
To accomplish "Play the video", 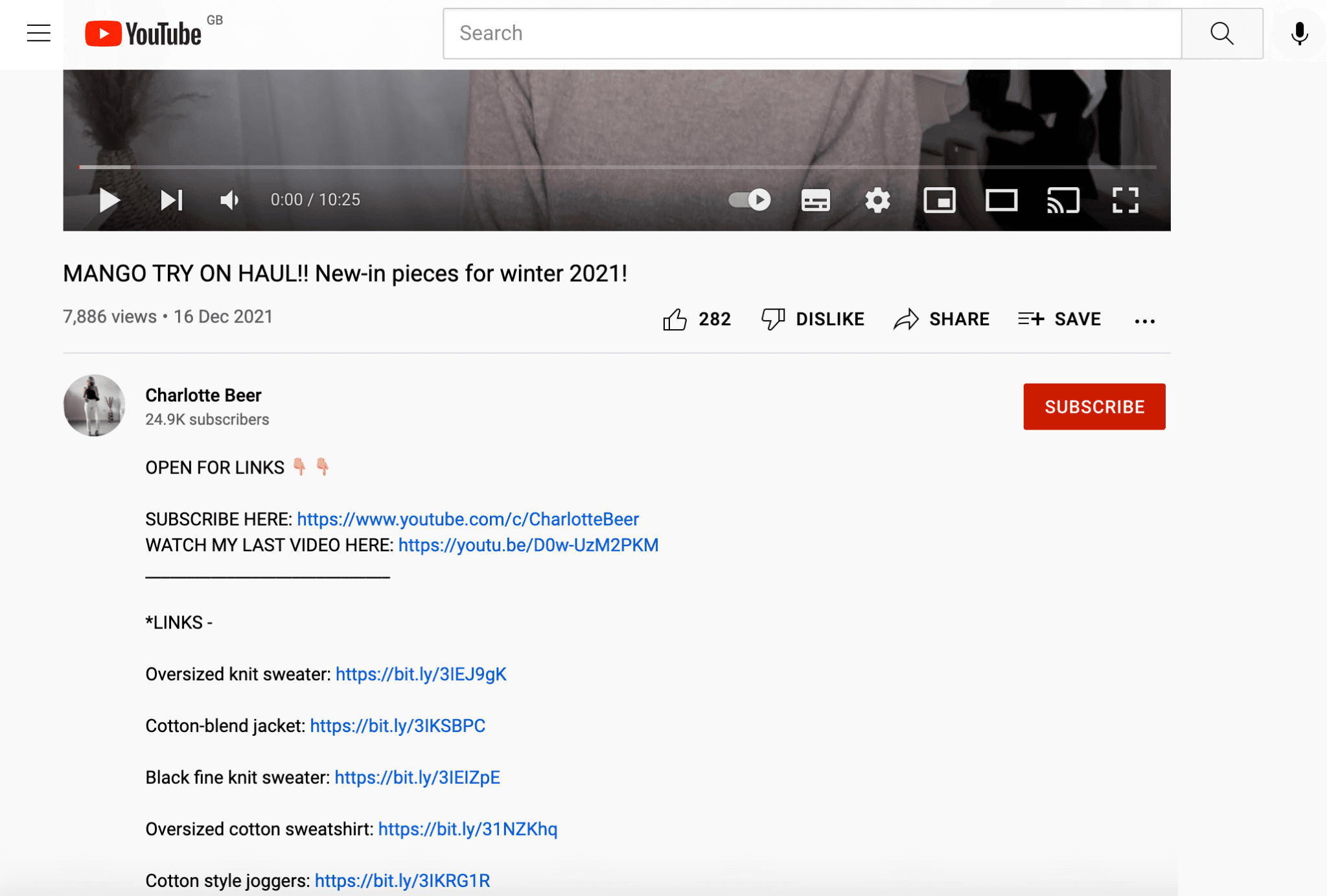I will pyautogui.click(x=110, y=200).
